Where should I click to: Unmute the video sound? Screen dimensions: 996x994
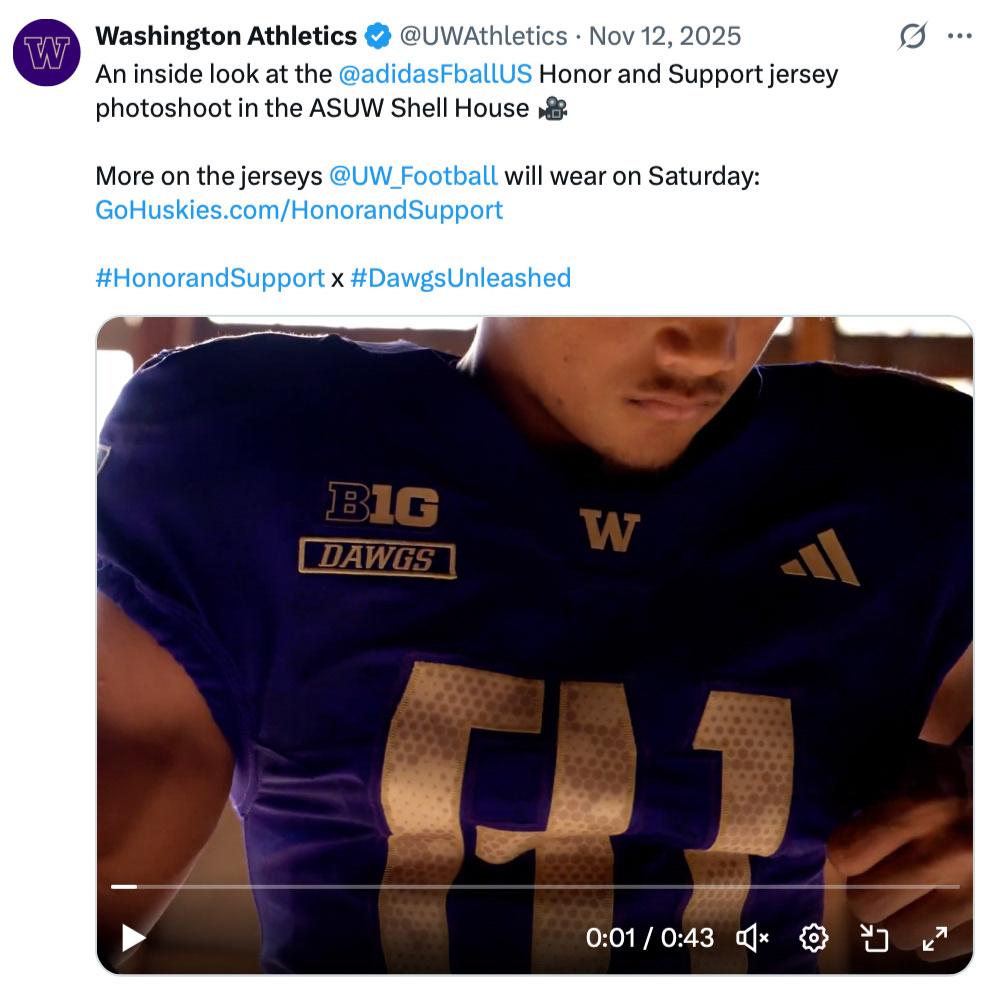(752, 937)
